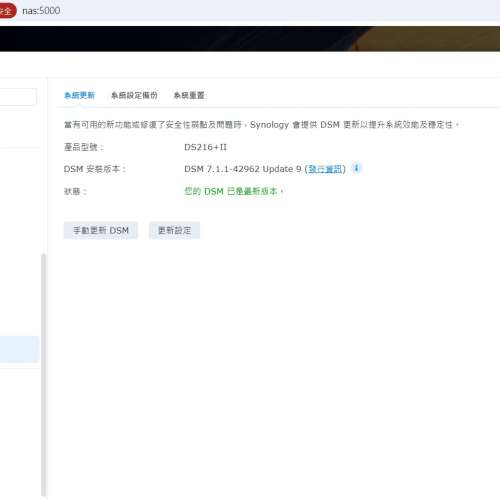Click the 發行資訊 release notes link
500x500 pixels.
coord(325,169)
